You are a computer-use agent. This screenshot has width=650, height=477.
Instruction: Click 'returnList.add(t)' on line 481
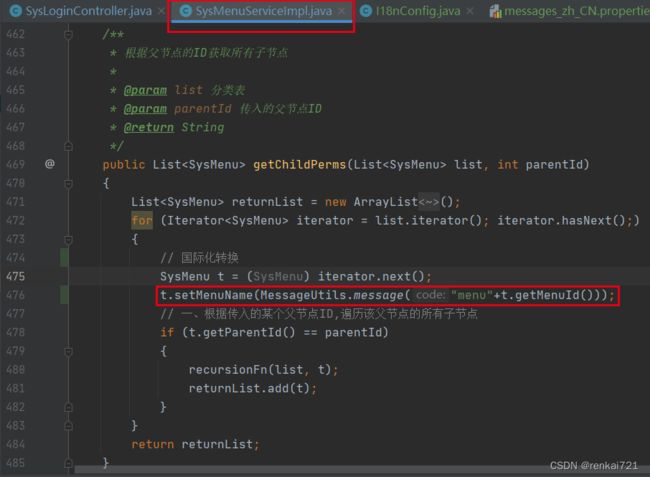pos(249,388)
